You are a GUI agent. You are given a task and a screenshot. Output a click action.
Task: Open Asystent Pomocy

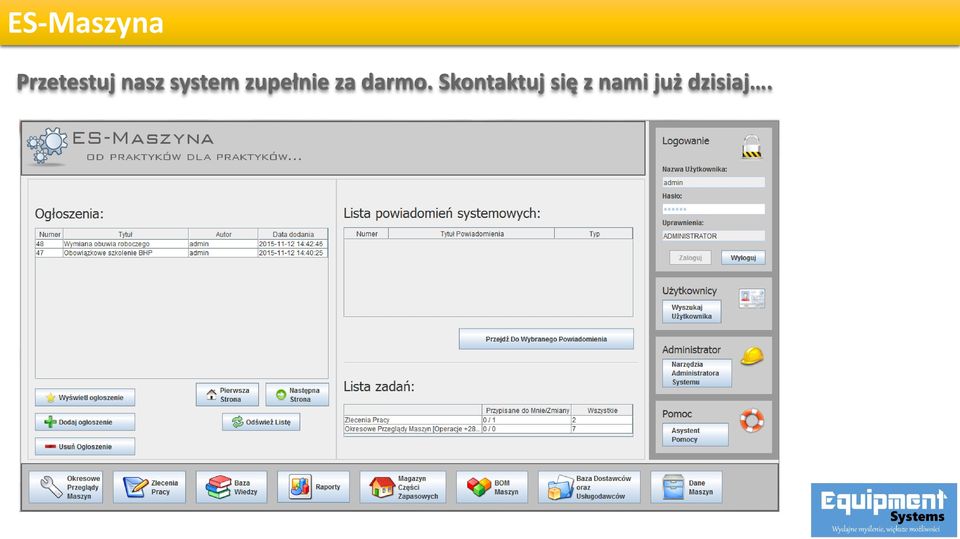(x=695, y=435)
